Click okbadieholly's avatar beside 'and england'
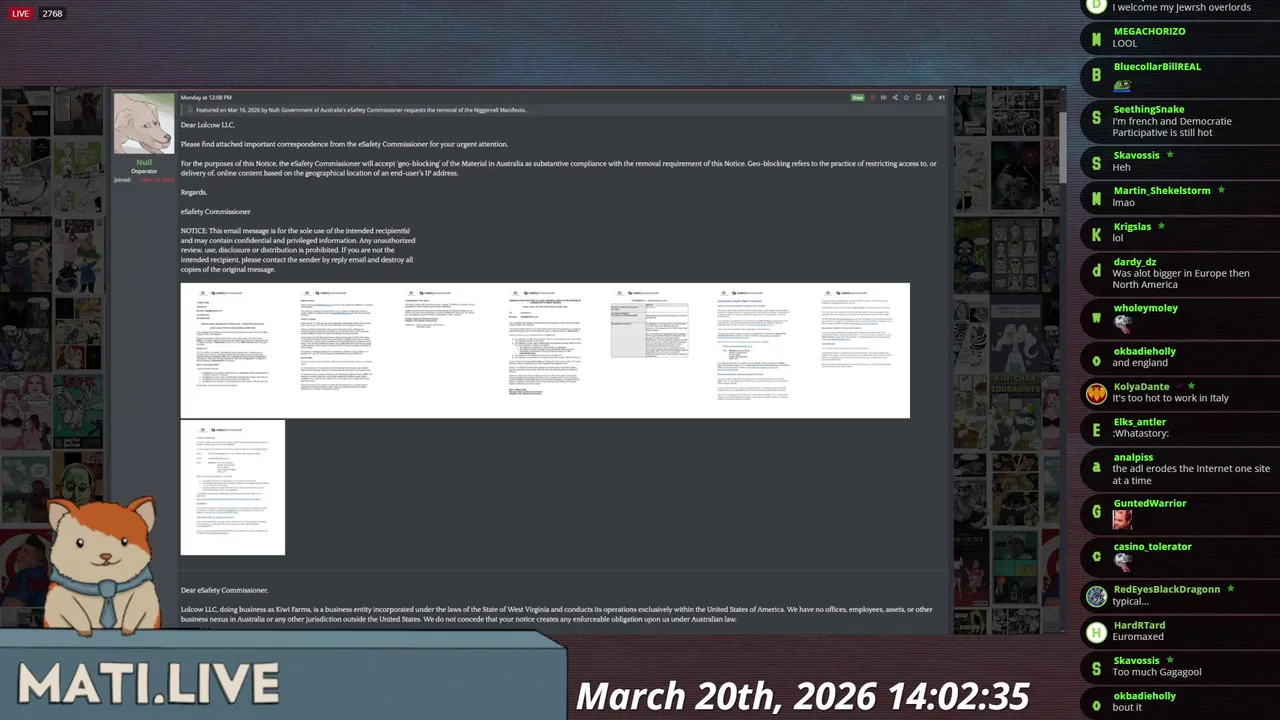This screenshot has height=720, width=1280. pos(1096,360)
